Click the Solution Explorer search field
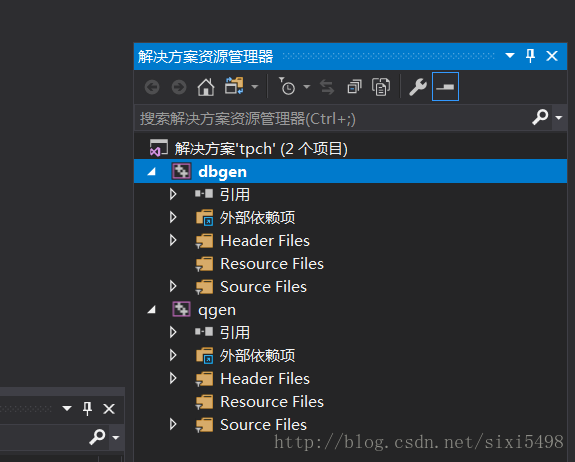Viewport: 575px width, 462px height. click(x=333, y=118)
